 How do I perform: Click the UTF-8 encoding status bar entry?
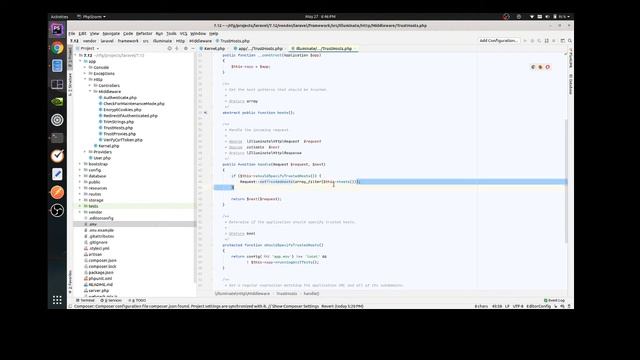[x=518, y=306]
